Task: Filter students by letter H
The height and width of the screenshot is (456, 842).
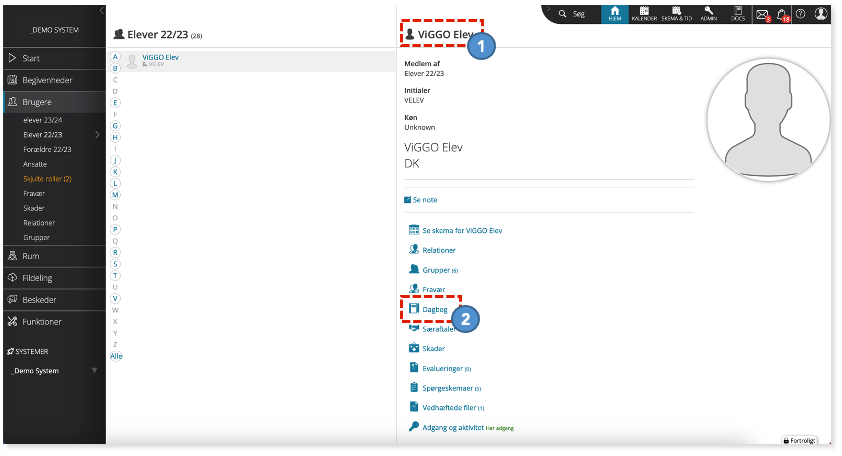Action: (115, 137)
